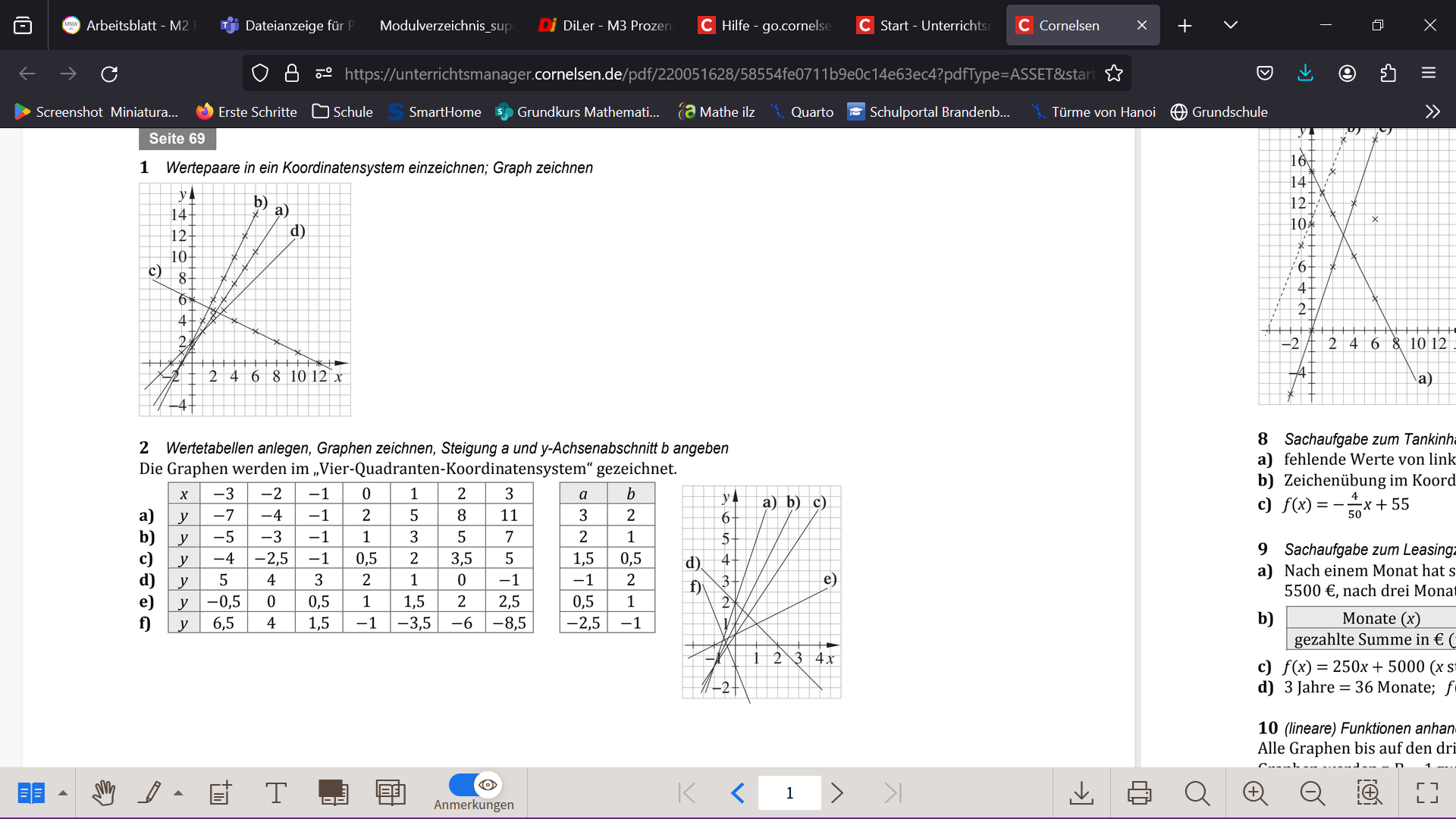Open the Grundschule bookmark
Image resolution: width=1456 pixels, height=819 pixels.
[x=1219, y=112]
